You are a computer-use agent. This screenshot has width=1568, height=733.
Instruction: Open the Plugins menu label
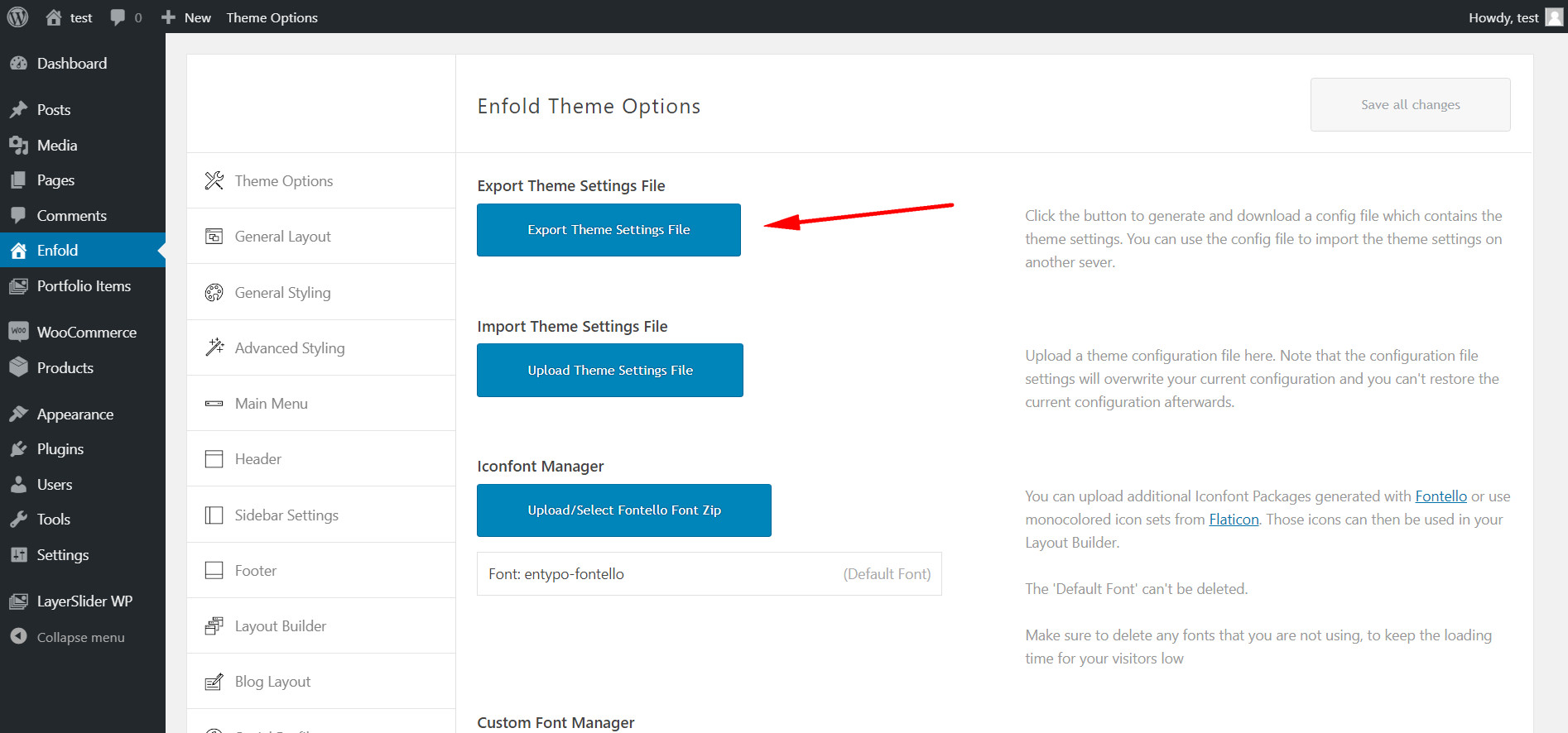(60, 449)
